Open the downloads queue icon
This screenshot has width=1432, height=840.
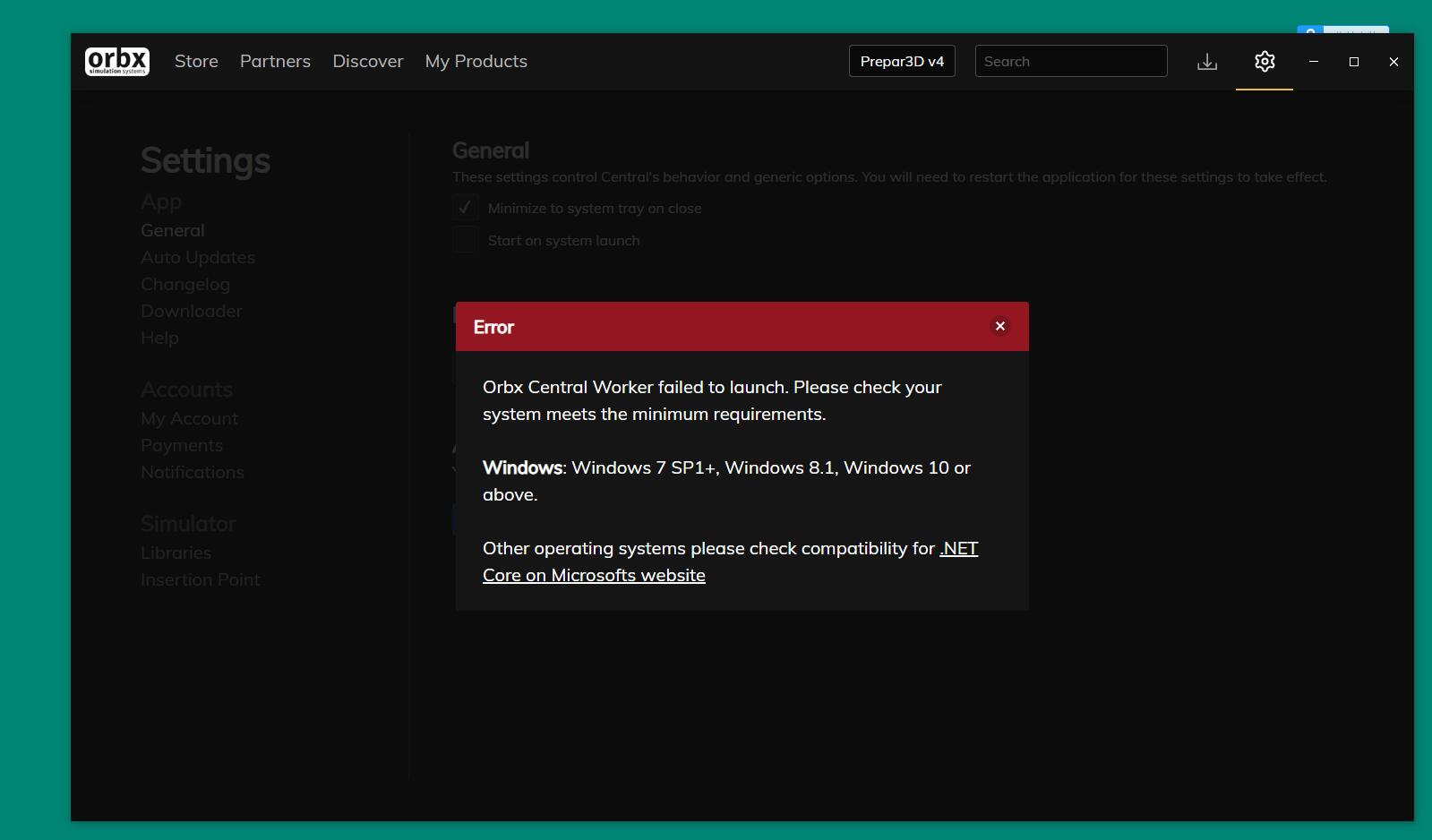click(x=1207, y=61)
